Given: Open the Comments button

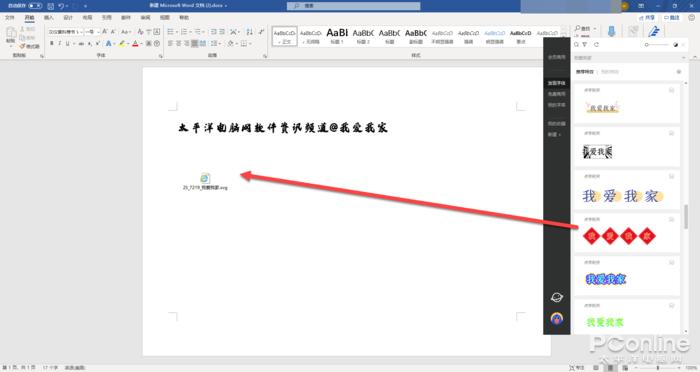Looking at the screenshot, I should [671, 17].
